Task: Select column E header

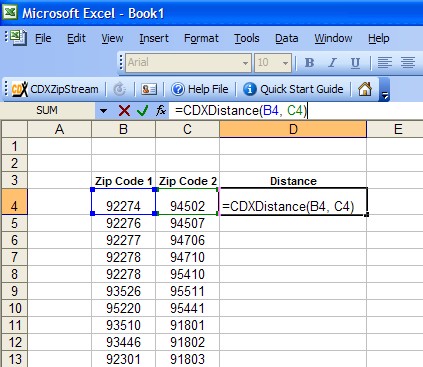Action: 395,129
